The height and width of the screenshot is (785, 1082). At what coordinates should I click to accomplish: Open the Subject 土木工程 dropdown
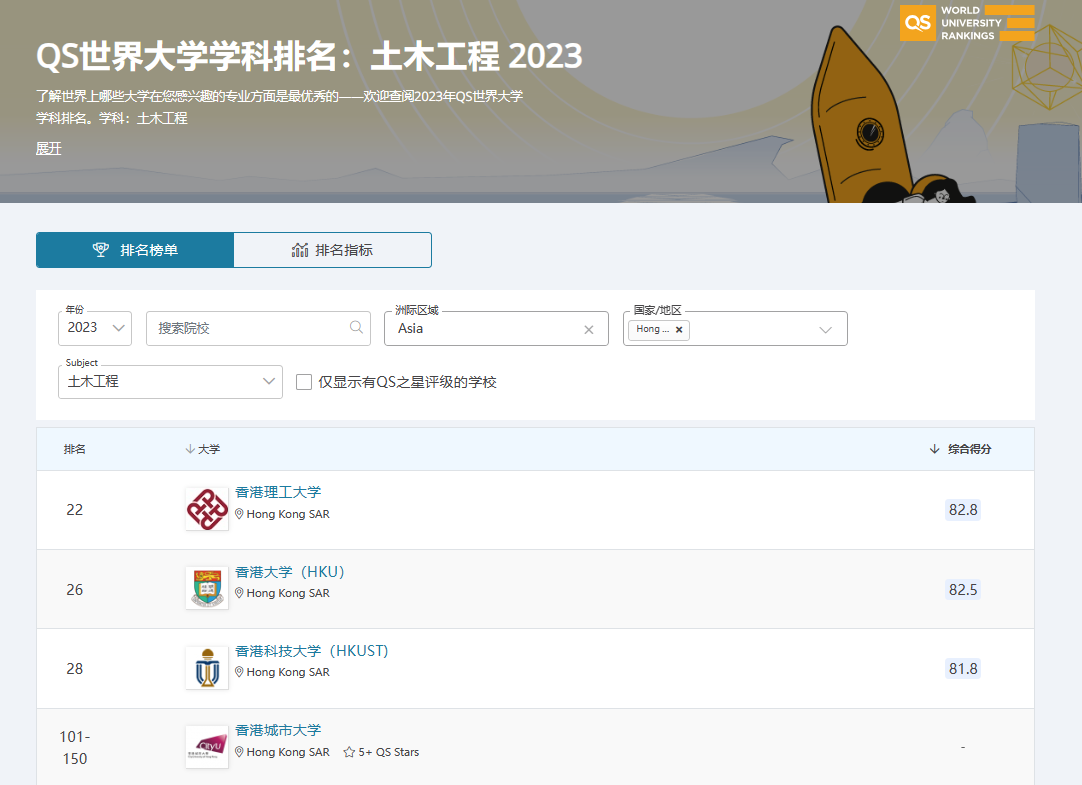click(170, 381)
